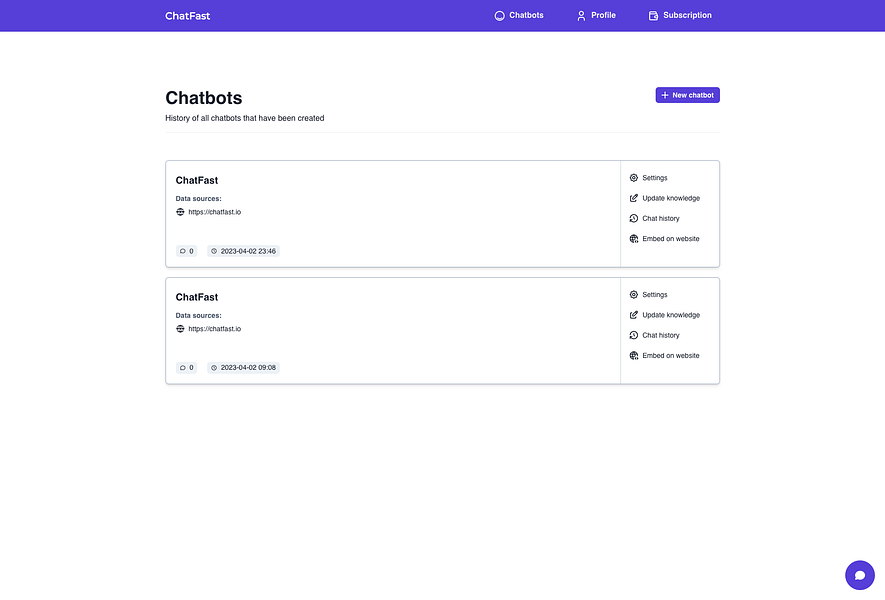Click the message count badge showing 0
885x600 pixels.
pos(186,250)
